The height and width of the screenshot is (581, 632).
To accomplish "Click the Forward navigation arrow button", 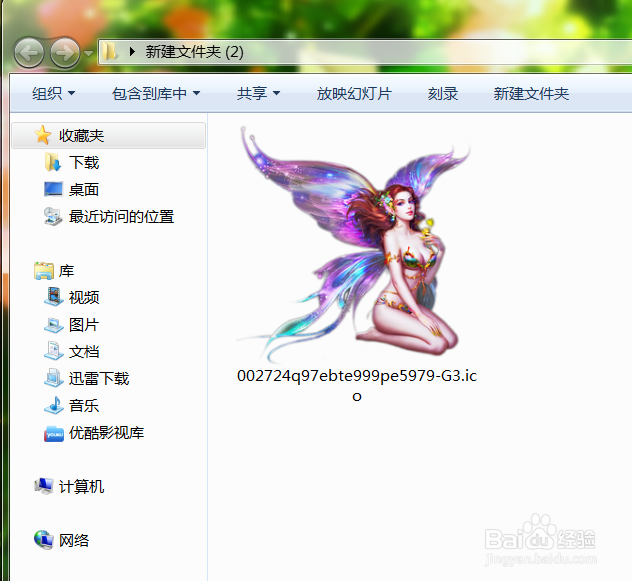I will click(x=65, y=52).
